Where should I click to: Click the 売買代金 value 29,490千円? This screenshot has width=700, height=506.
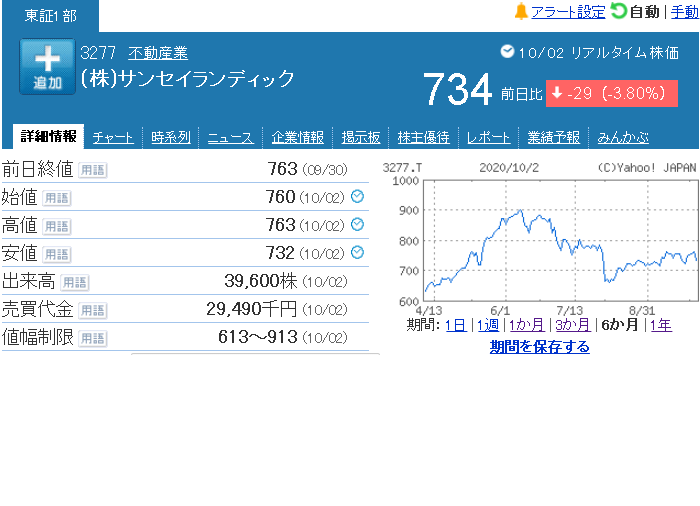[x=251, y=309]
